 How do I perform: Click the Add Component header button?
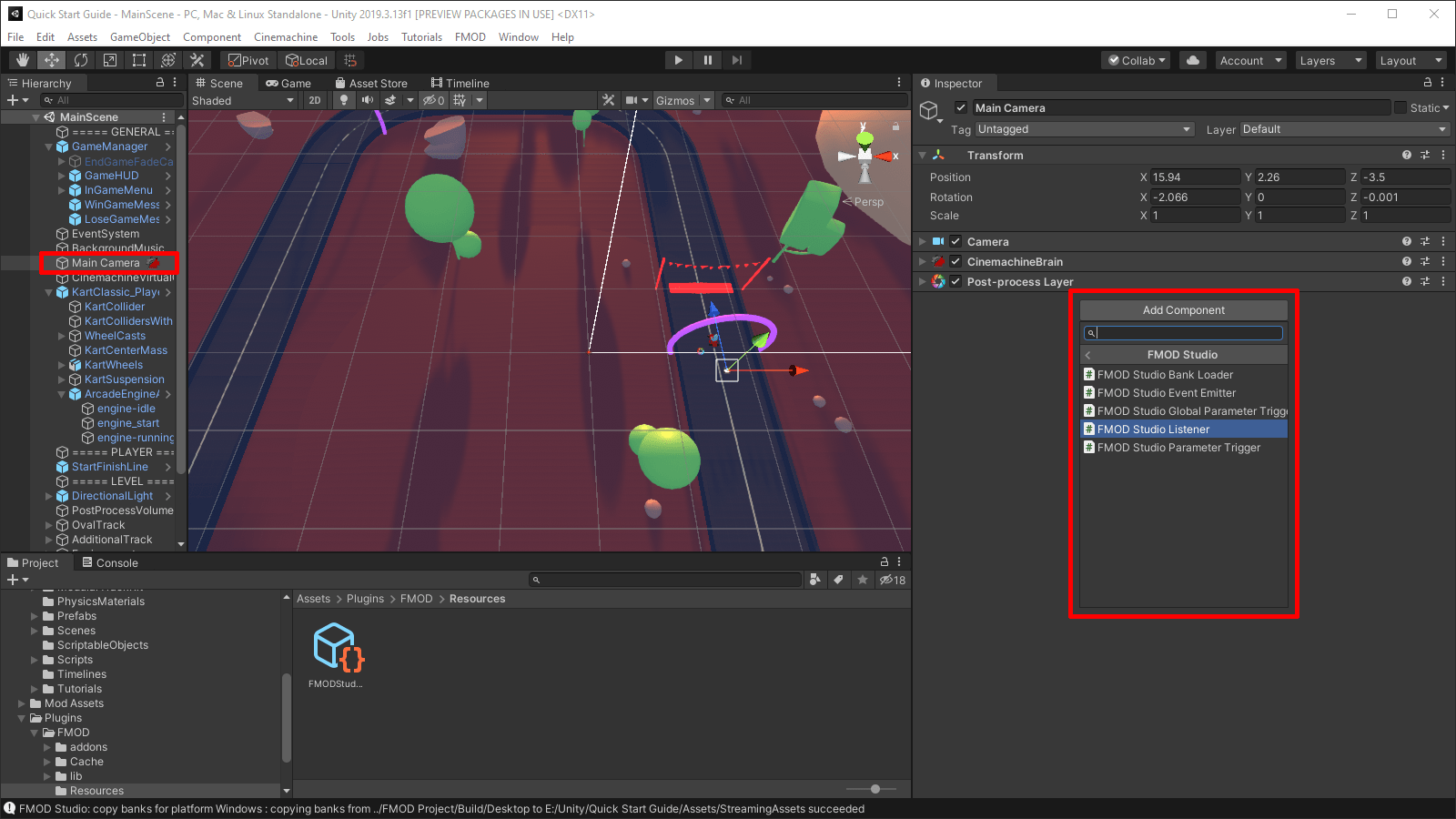tap(1184, 310)
